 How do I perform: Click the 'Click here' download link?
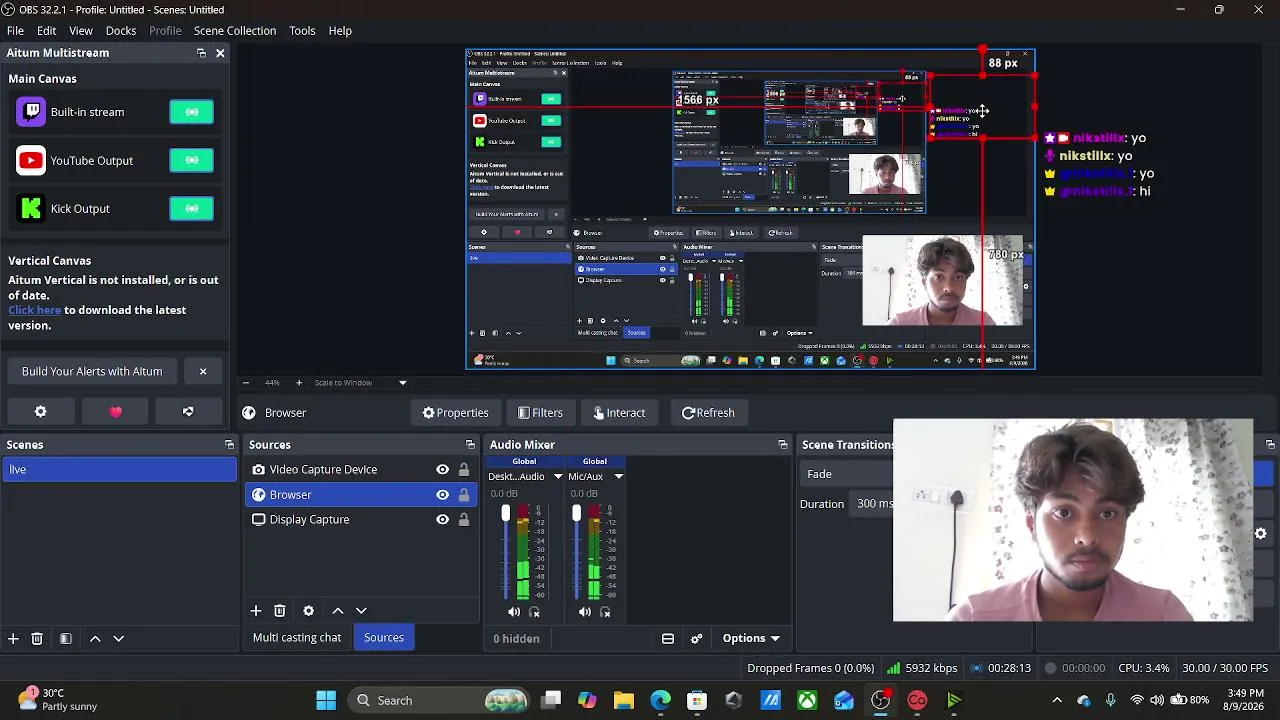tap(35, 310)
